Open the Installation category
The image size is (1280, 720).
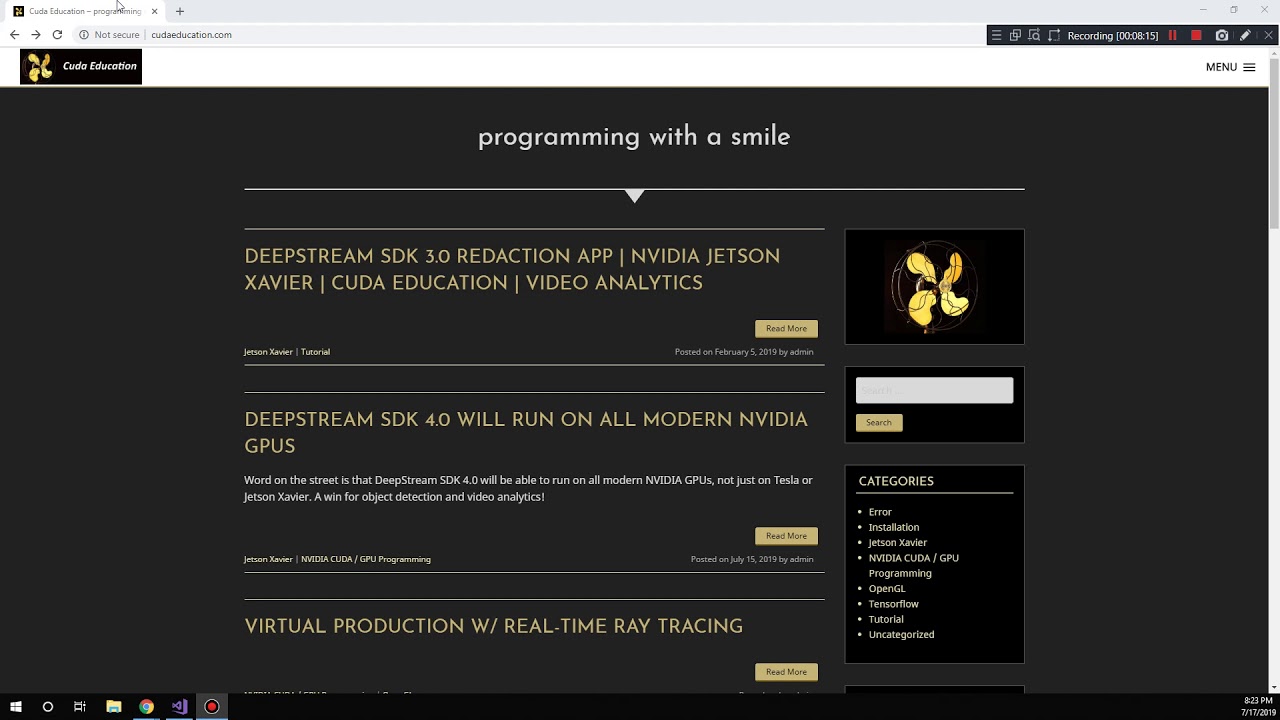point(894,527)
